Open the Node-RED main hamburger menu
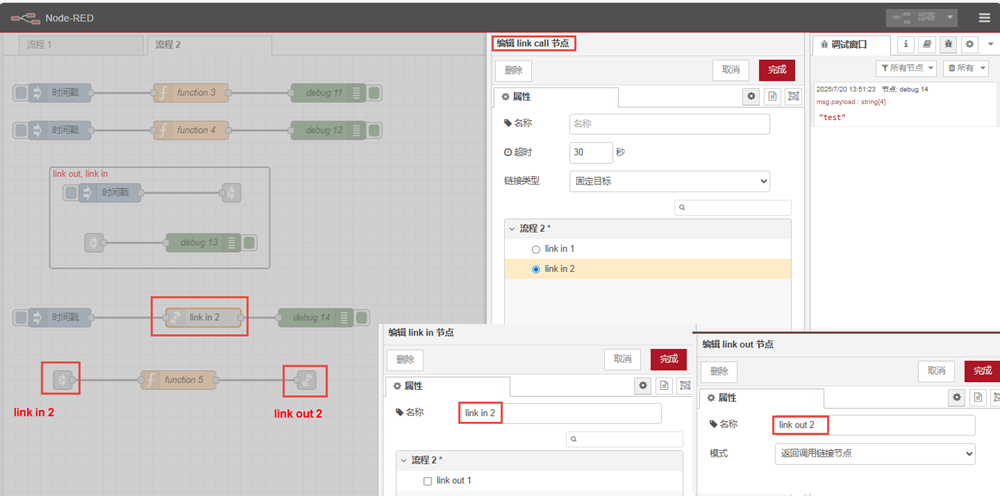This screenshot has width=1000, height=496. point(985,17)
